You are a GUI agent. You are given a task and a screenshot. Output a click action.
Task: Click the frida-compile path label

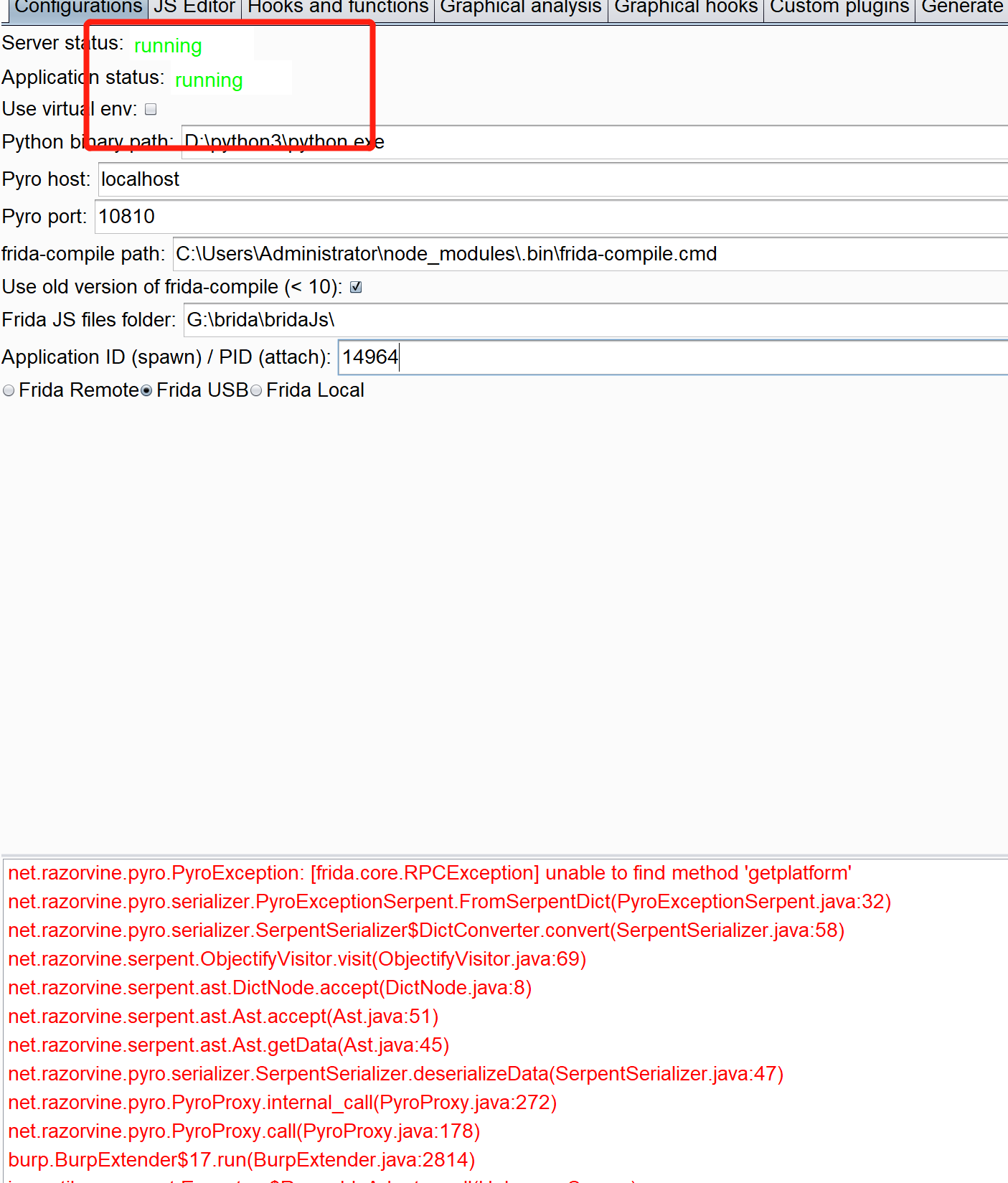click(x=83, y=254)
